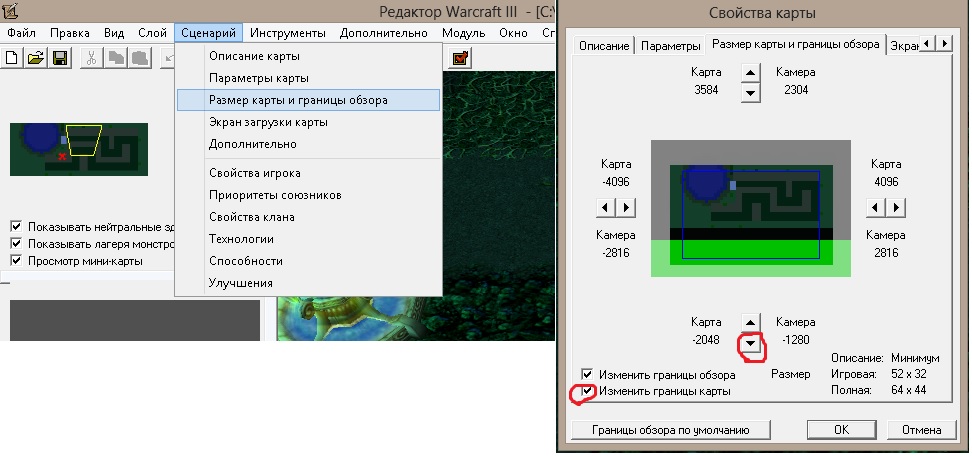This screenshot has width=972, height=456.
Task: Open the Дополнительно menu in menu bar
Action: click(x=384, y=33)
